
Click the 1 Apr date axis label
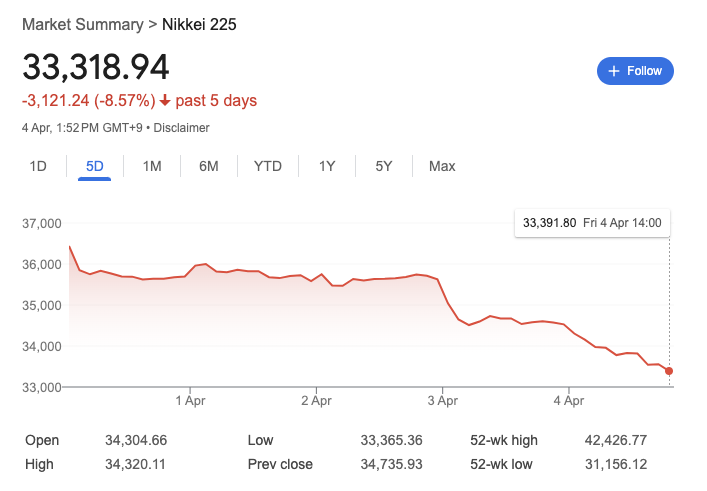point(189,401)
